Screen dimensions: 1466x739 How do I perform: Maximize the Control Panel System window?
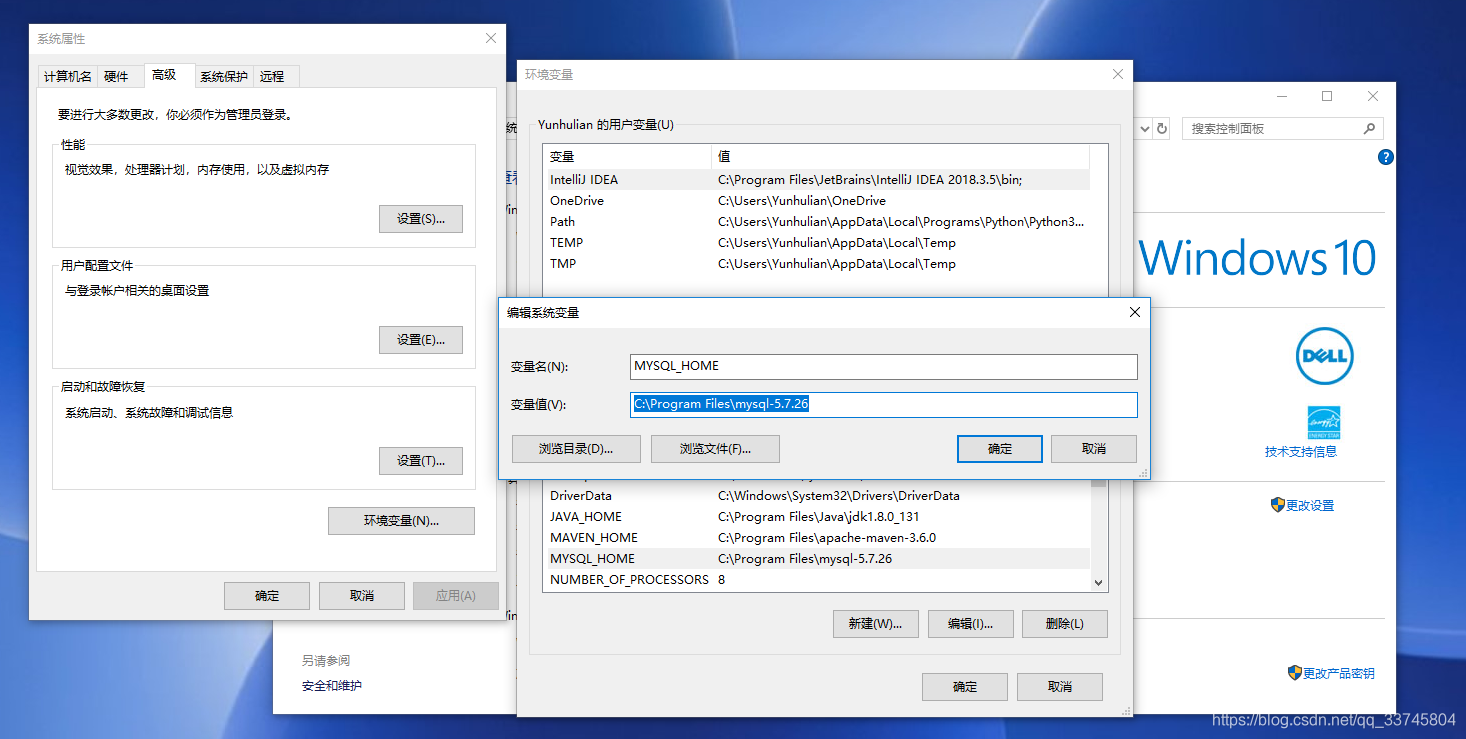pos(1327,96)
